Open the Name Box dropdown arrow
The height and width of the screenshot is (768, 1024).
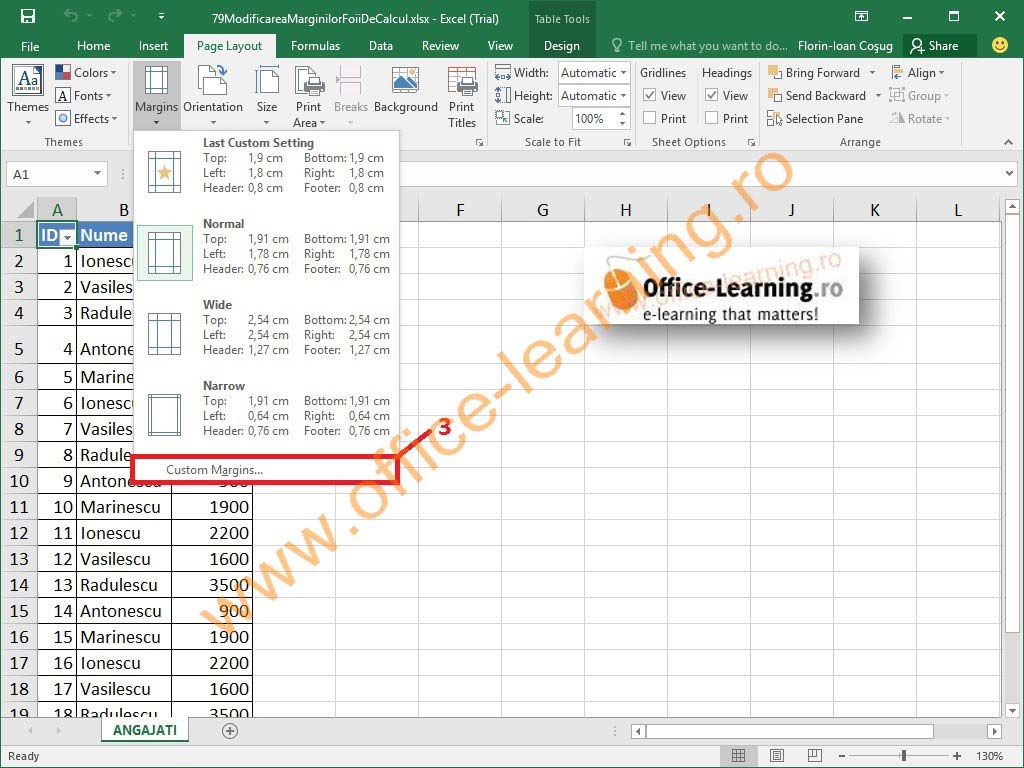[x=97, y=174]
